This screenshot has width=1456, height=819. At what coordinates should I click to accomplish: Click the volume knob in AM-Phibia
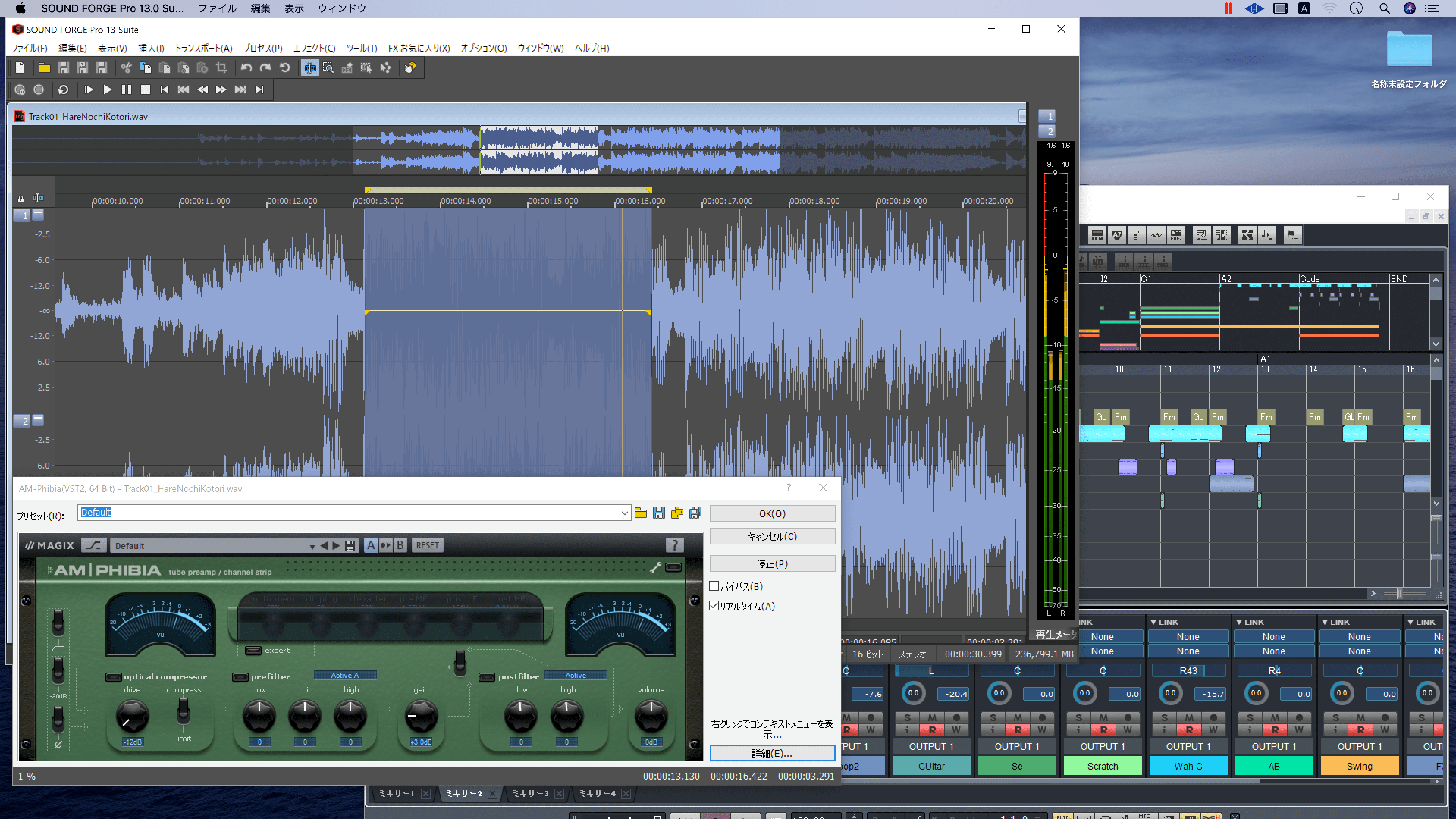(651, 715)
